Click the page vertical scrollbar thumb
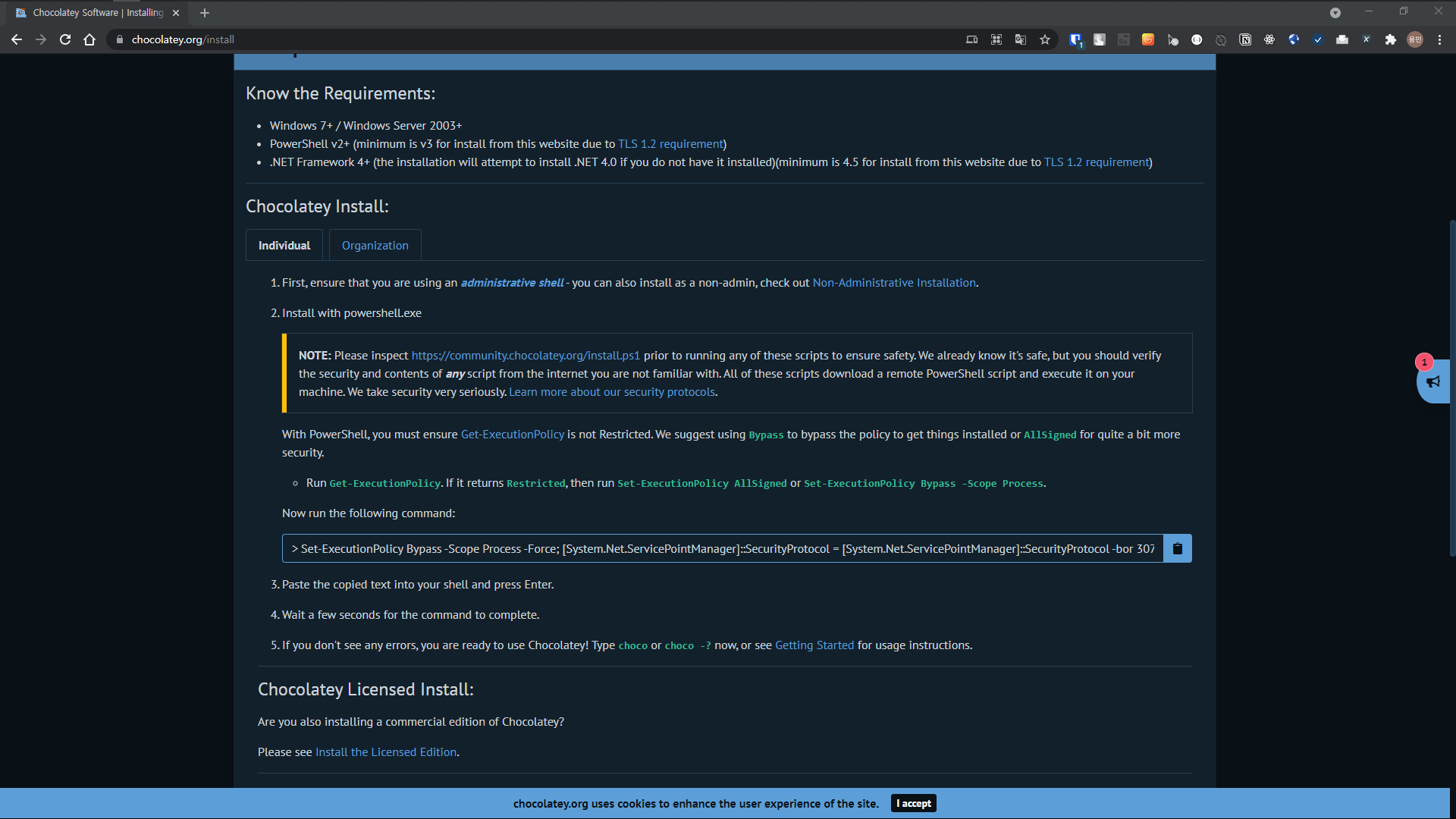 click(1451, 388)
